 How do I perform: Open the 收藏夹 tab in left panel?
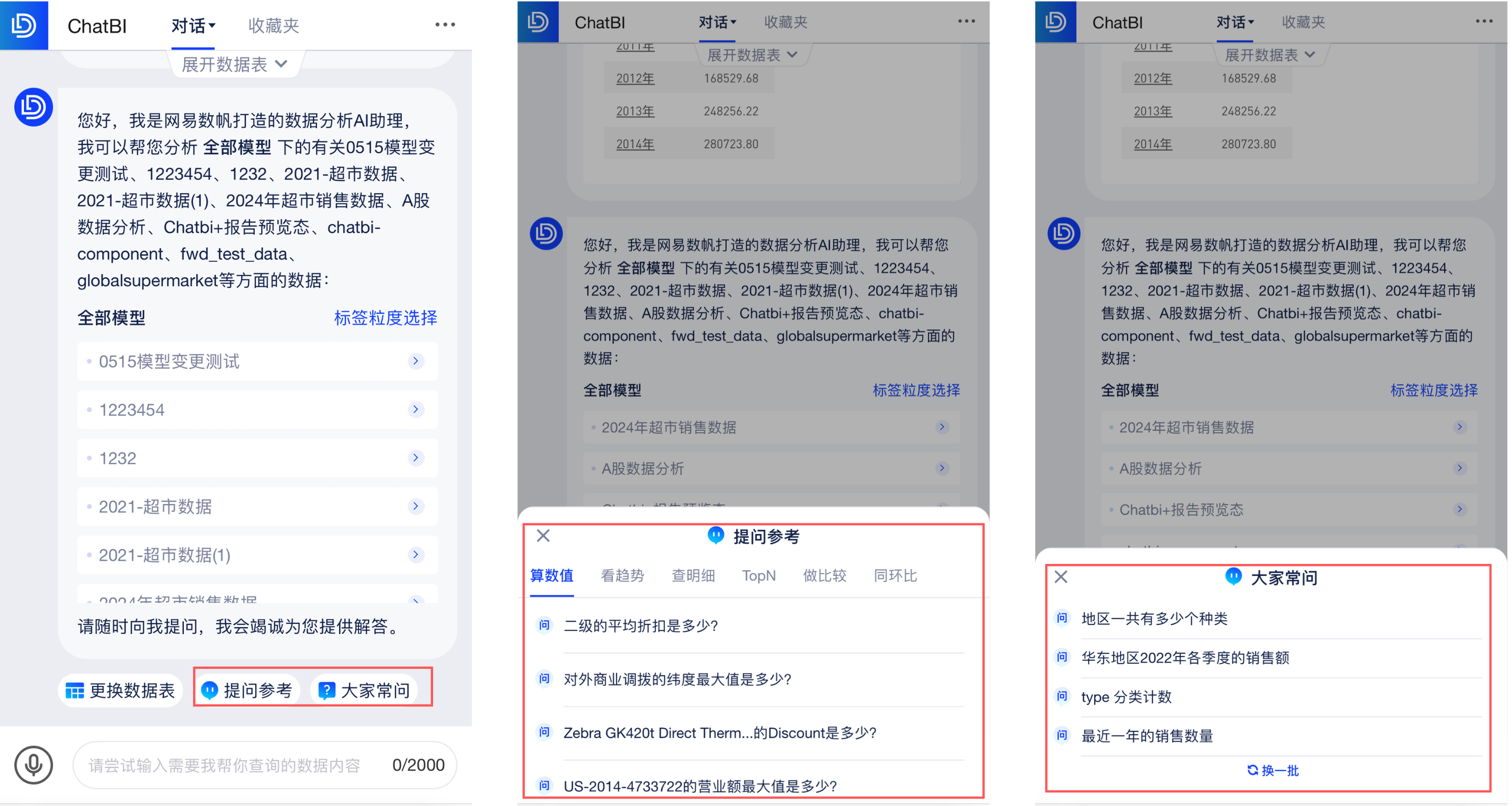[x=273, y=26]
